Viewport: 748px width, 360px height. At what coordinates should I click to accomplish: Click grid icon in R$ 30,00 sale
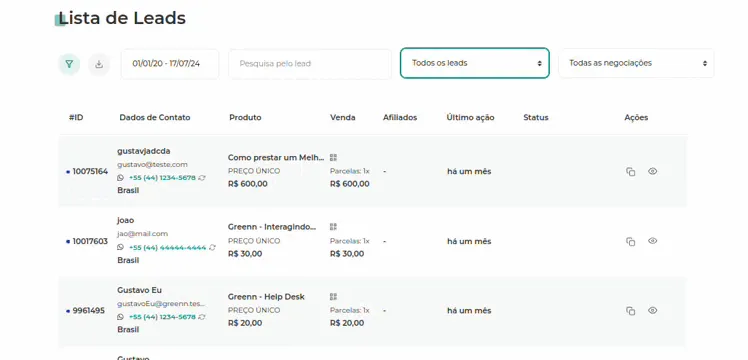[x=333, y=227]
